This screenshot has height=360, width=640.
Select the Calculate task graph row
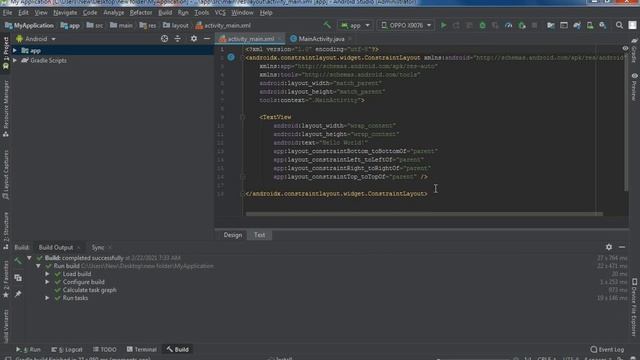pyautogui.click(x=89, y=290)
